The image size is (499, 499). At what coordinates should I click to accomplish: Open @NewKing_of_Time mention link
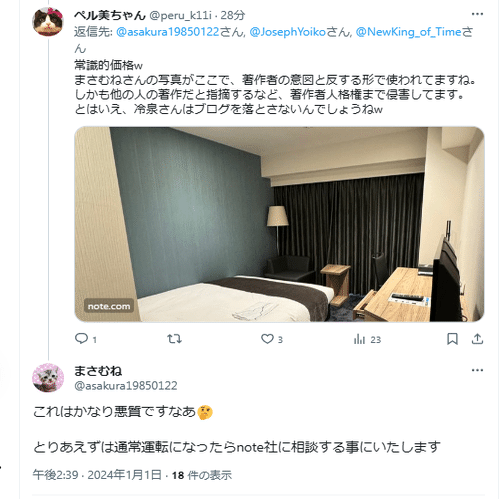[409, 32]
